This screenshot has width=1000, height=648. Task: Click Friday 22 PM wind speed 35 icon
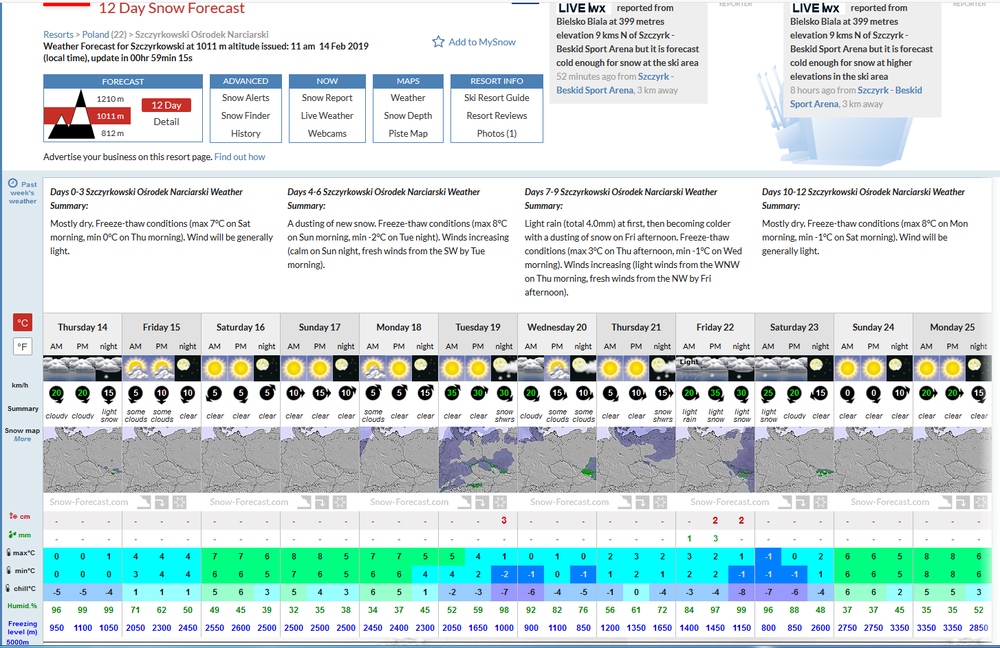tap(715, 393)
